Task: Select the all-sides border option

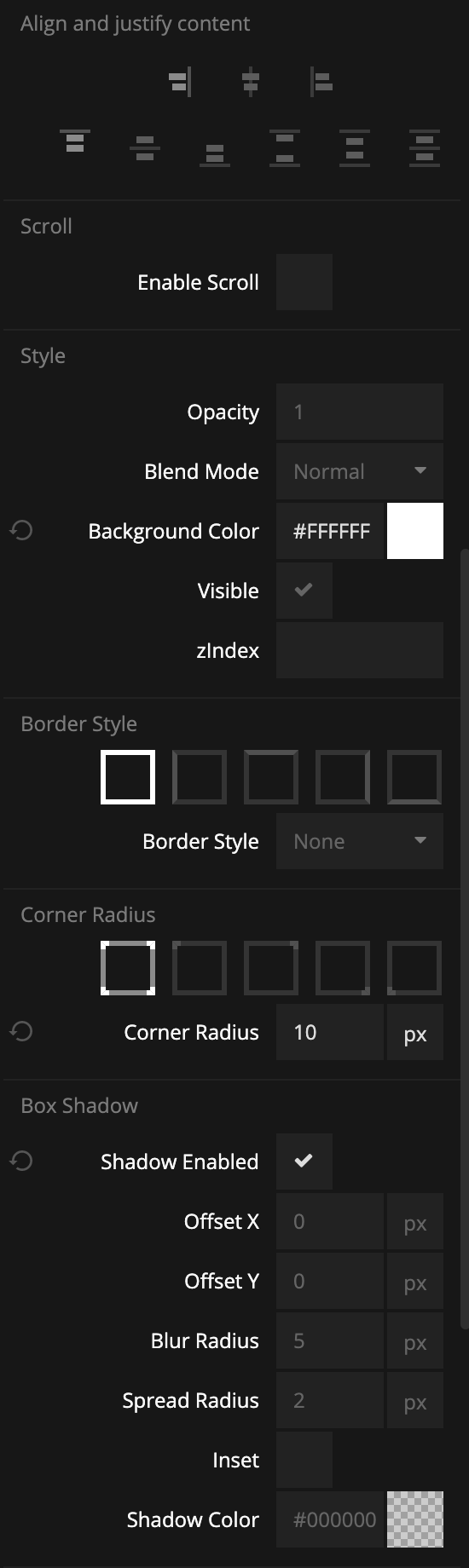Action: [128, 777]
